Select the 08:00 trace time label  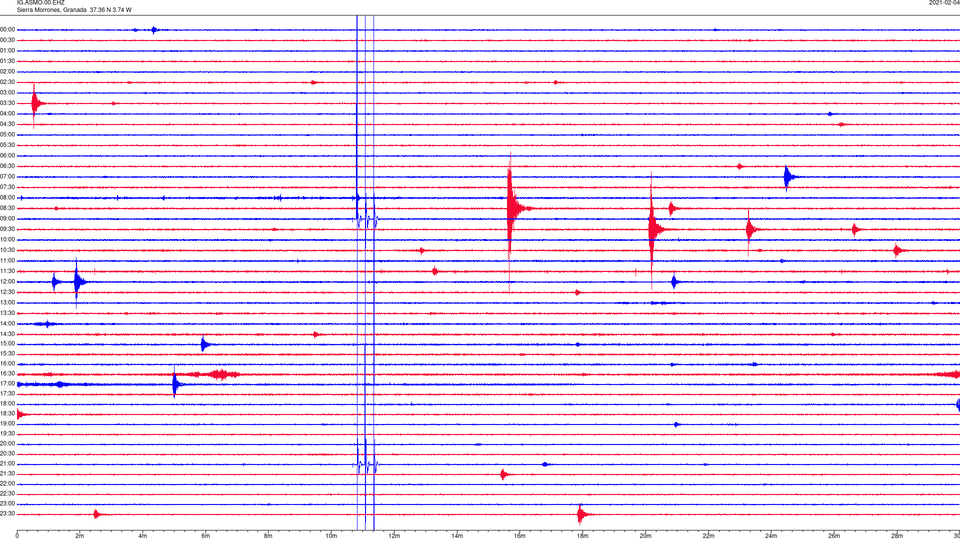(x=7, y=198)
